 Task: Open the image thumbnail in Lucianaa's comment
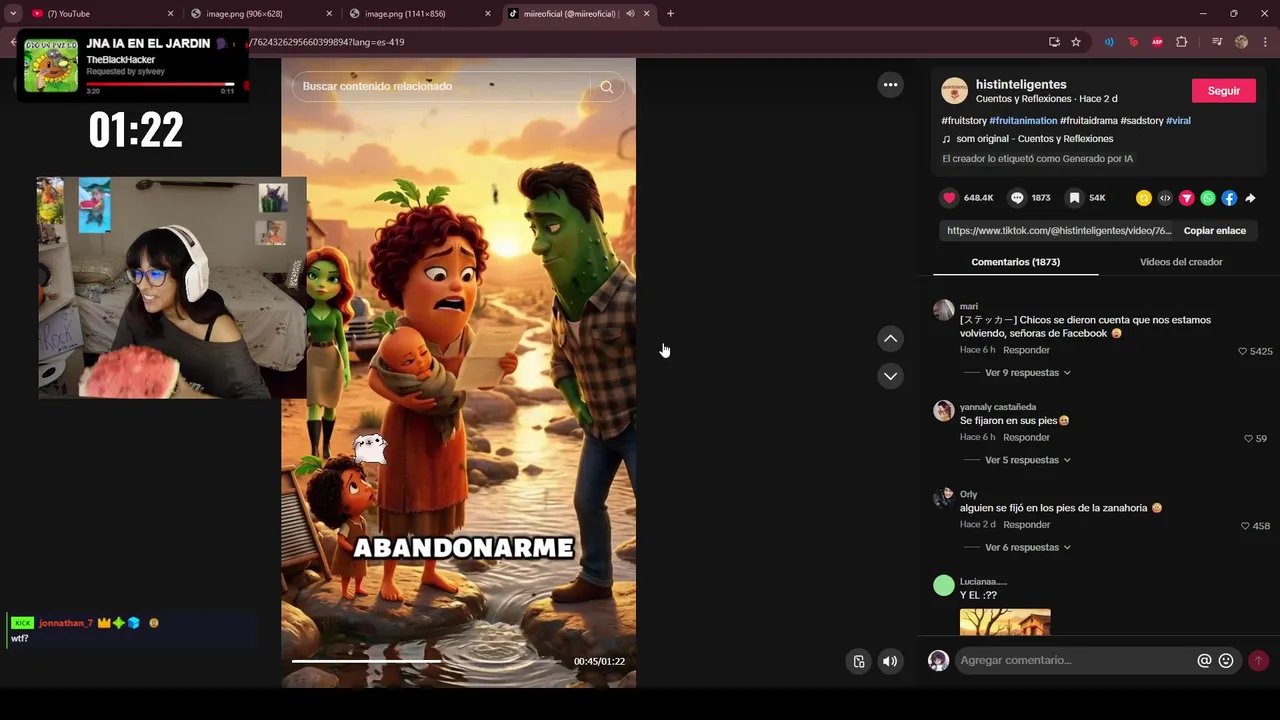[x=1005, y=622]
